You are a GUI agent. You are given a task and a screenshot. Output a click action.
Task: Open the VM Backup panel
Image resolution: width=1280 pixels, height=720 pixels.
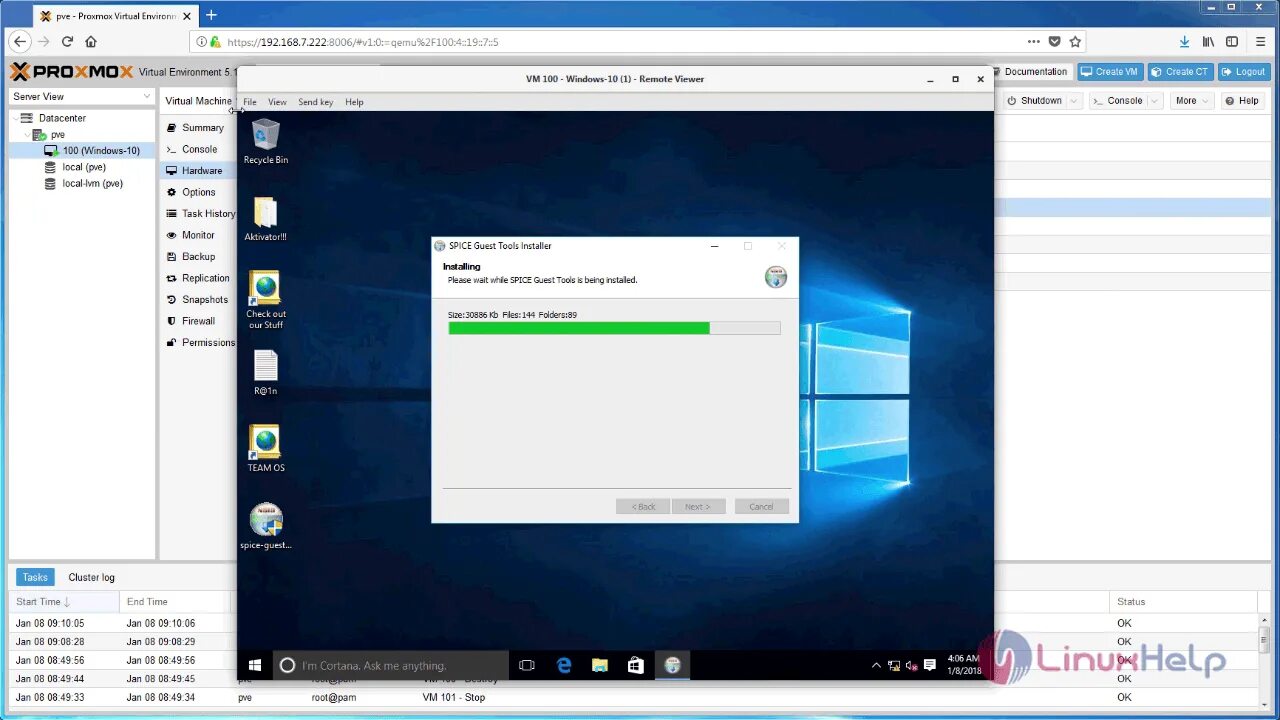[199, 257]
